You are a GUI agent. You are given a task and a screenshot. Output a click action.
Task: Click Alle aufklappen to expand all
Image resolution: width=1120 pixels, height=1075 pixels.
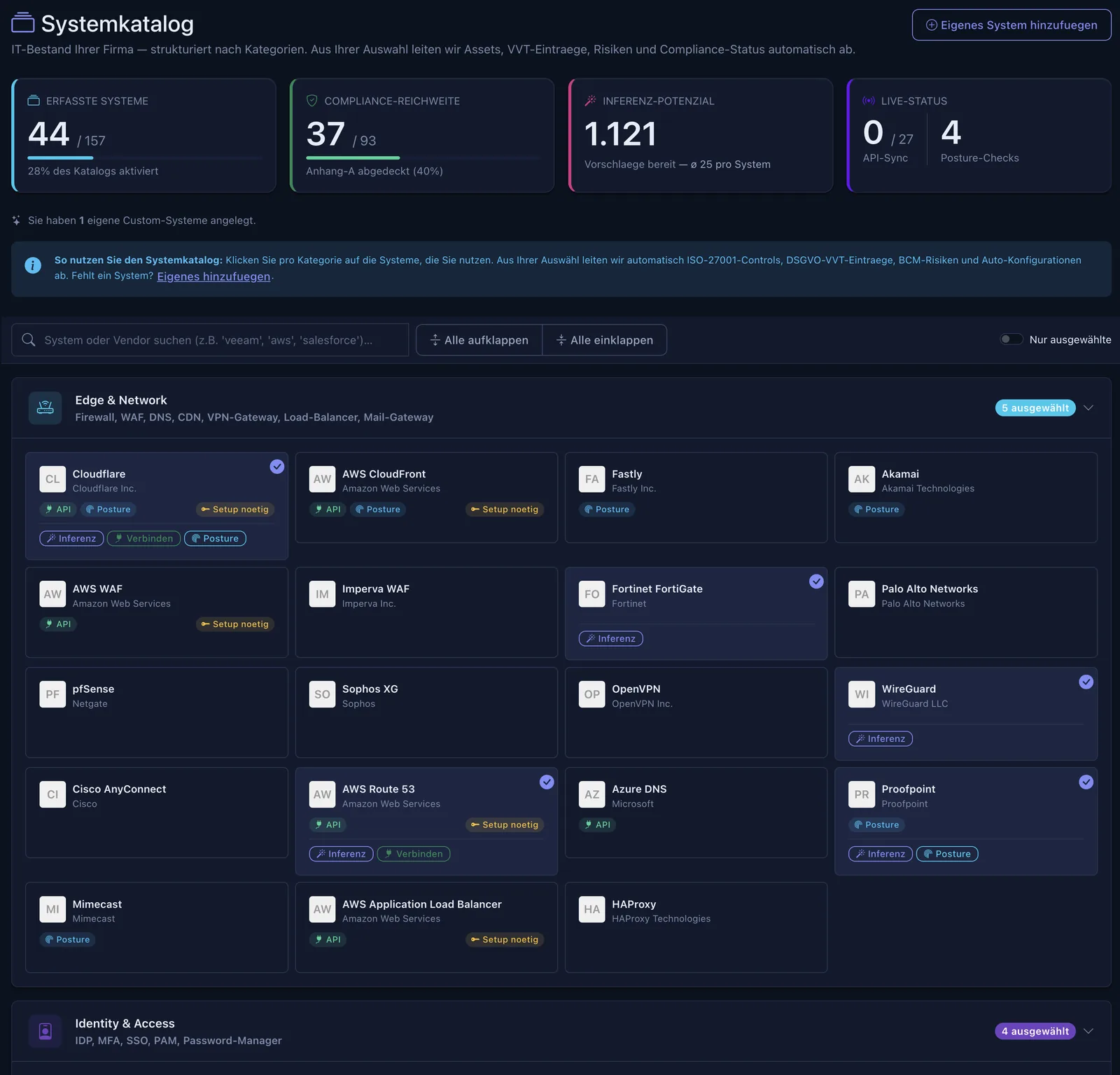479,340
